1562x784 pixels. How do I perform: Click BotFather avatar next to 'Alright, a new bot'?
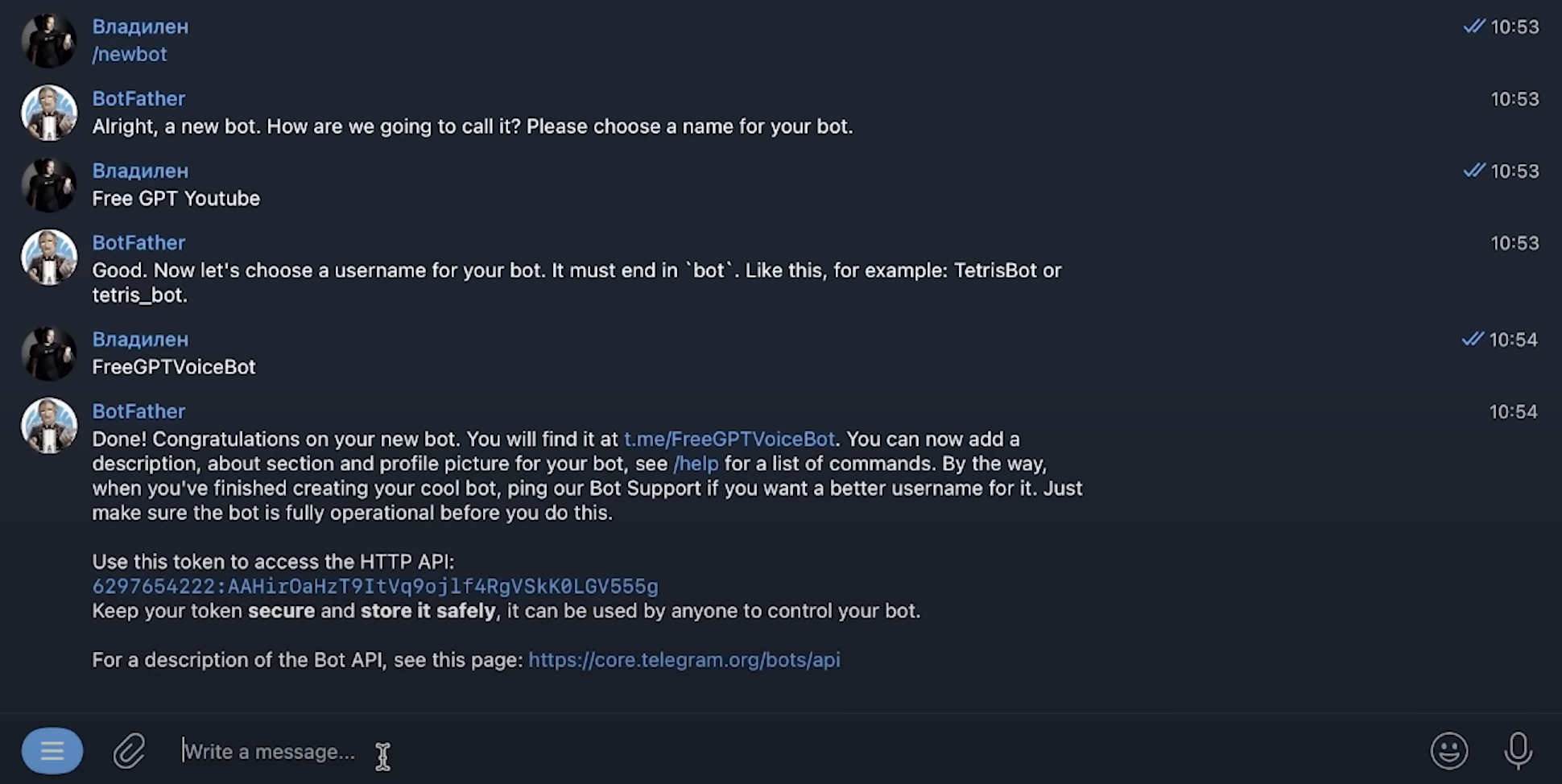[x=49, y=113]
